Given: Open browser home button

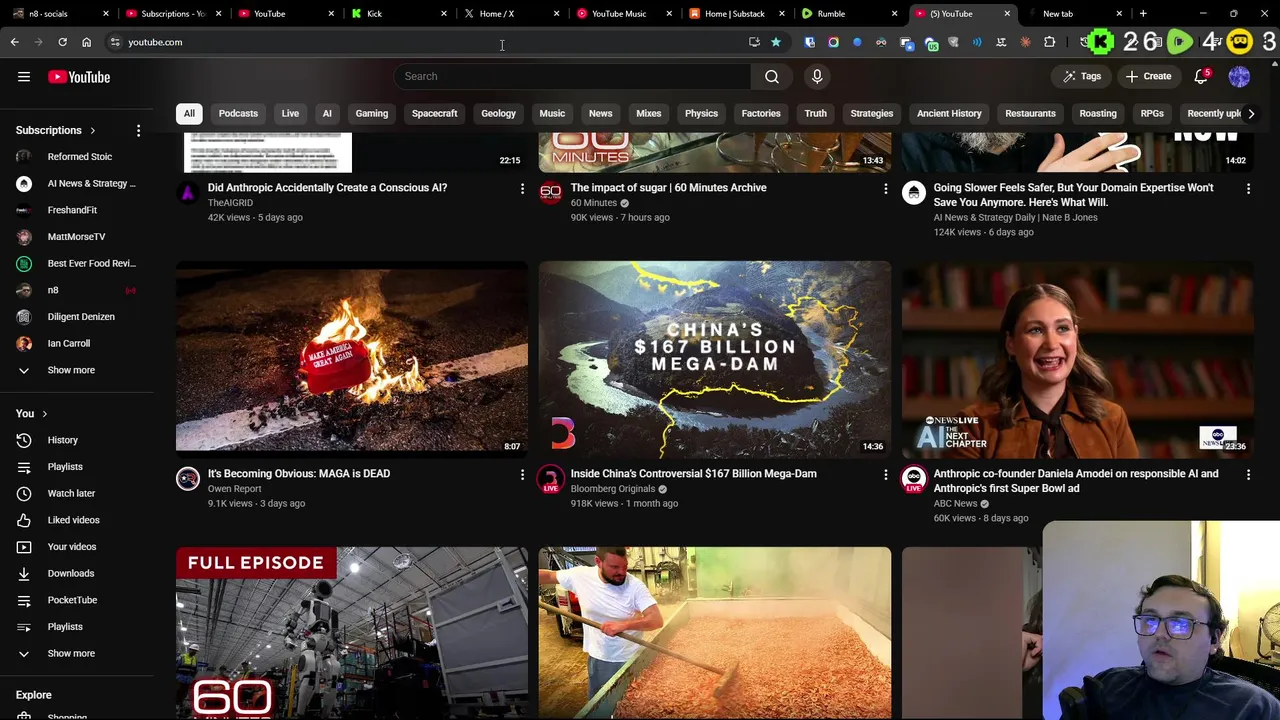Looking at the screenshot, I should click(x=86, y=42).
